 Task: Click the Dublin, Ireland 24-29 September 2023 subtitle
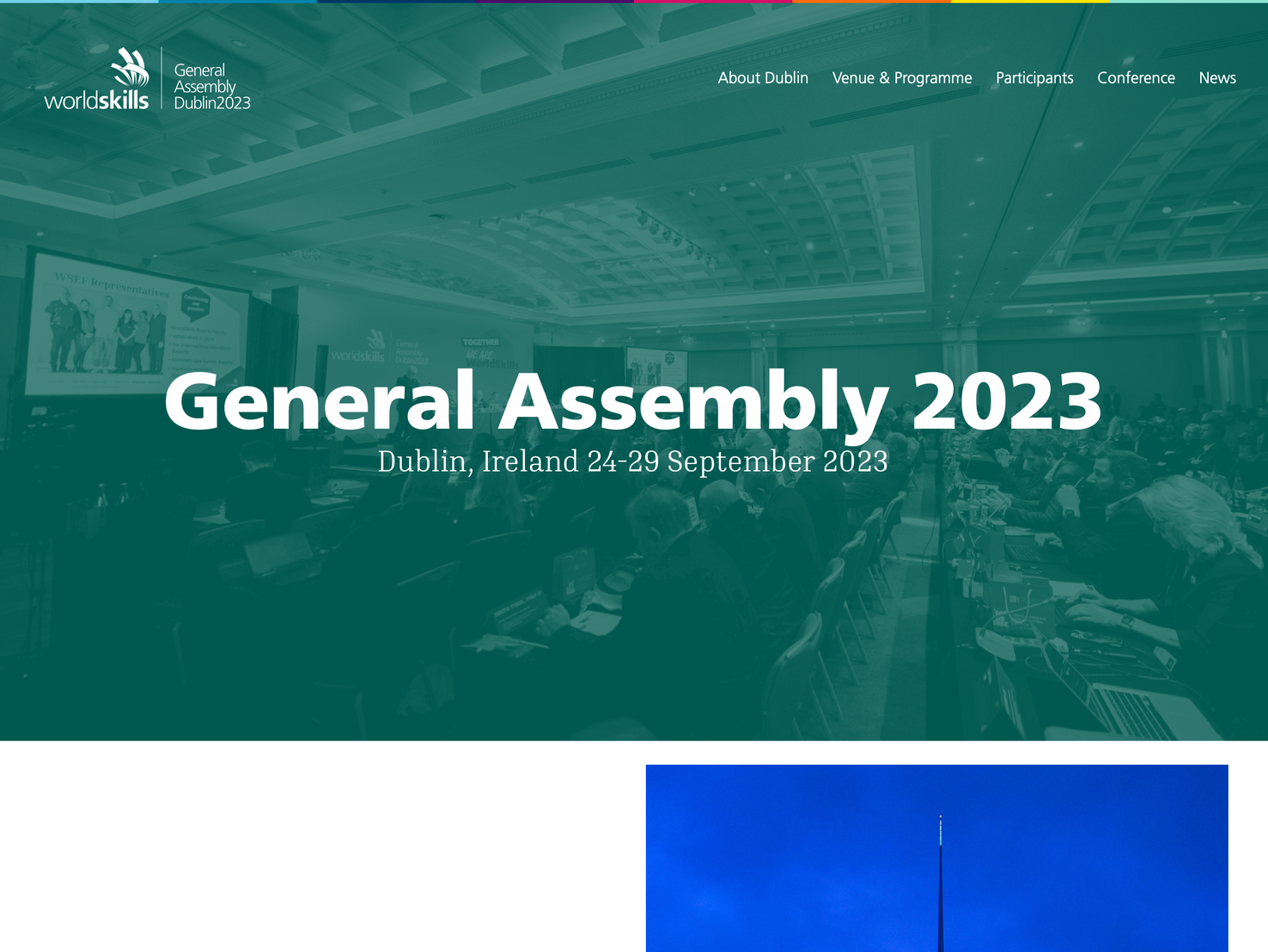633,461
